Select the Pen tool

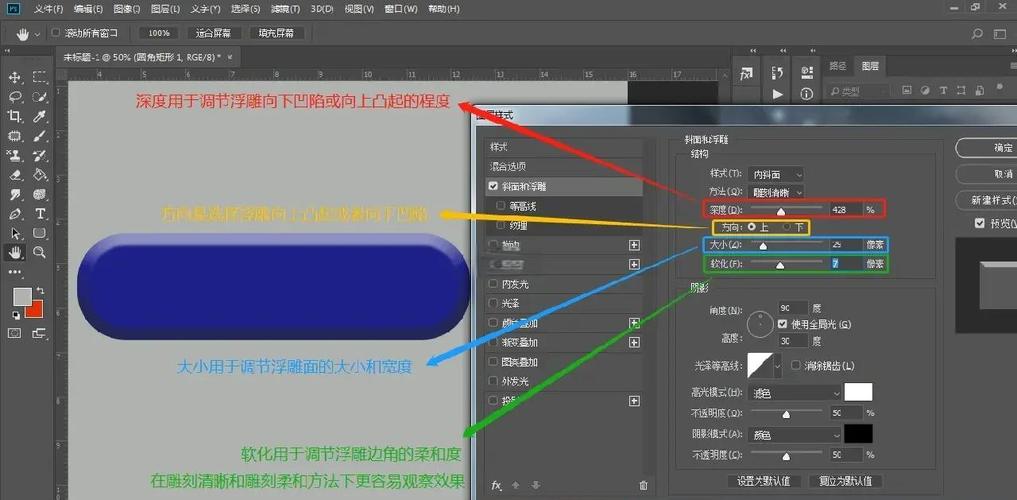14,214
